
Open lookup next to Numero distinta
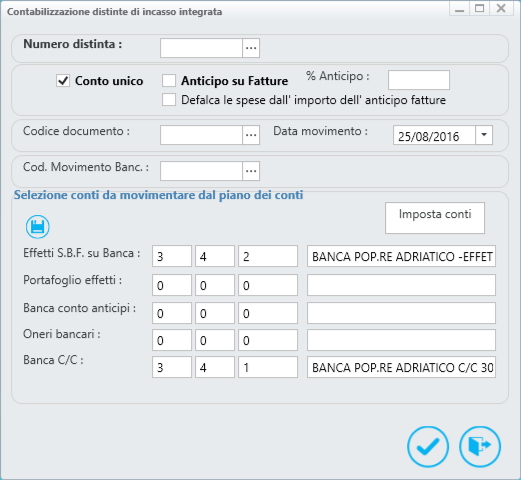pos(251,48)
